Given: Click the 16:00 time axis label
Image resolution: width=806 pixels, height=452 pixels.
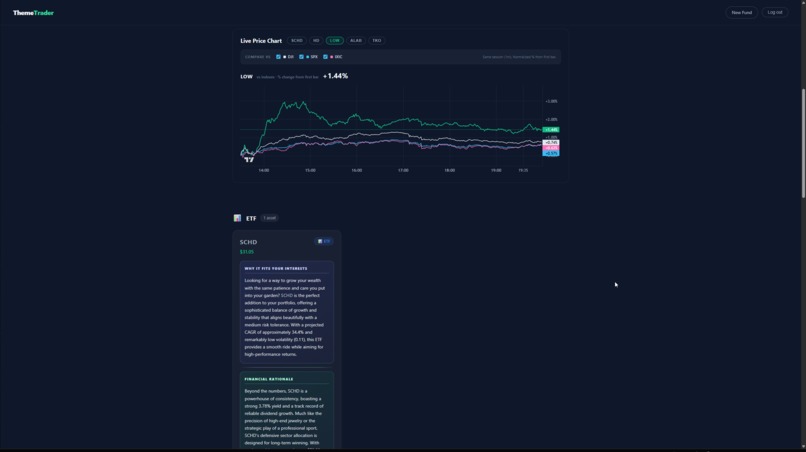Looking at the screenshot, I should pos(356,170).
